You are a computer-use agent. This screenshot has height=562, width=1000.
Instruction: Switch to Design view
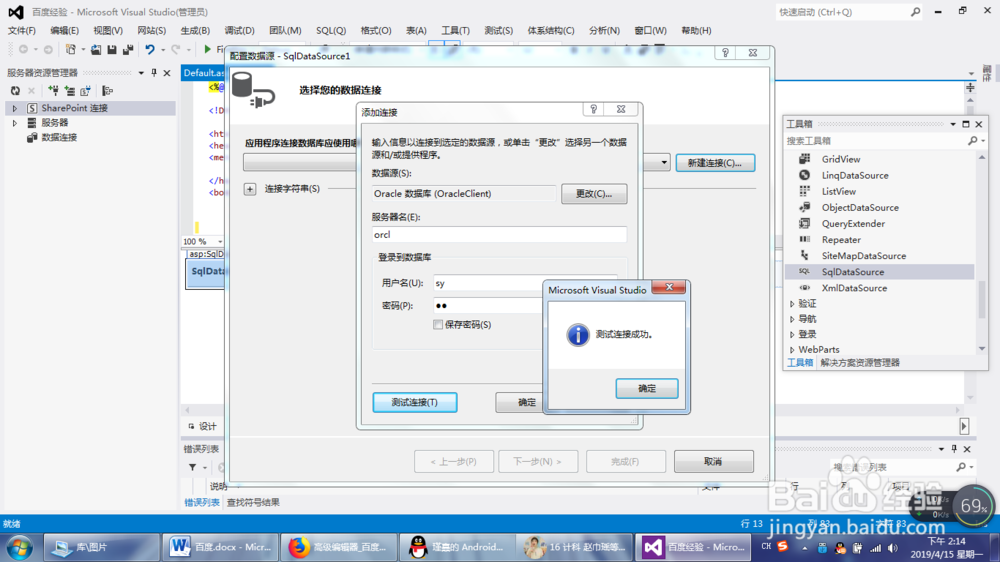(x=203, y=426)
